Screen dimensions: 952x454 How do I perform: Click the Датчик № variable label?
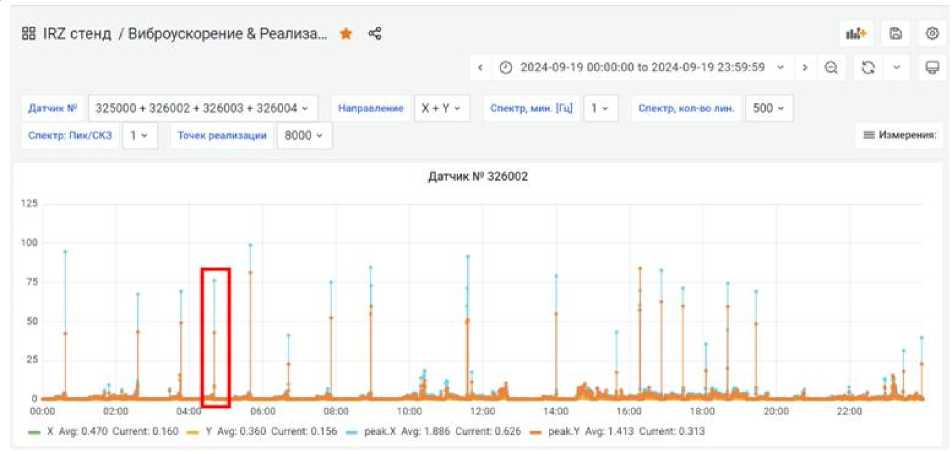click(52, 108)
